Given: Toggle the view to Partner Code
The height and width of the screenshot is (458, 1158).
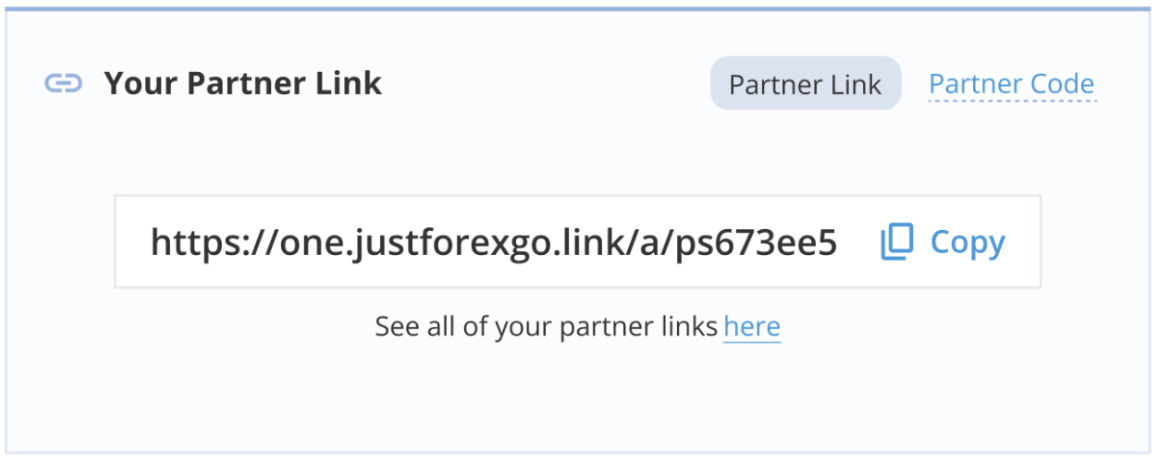Looking at the screenshot, I should click(1012, 83).
